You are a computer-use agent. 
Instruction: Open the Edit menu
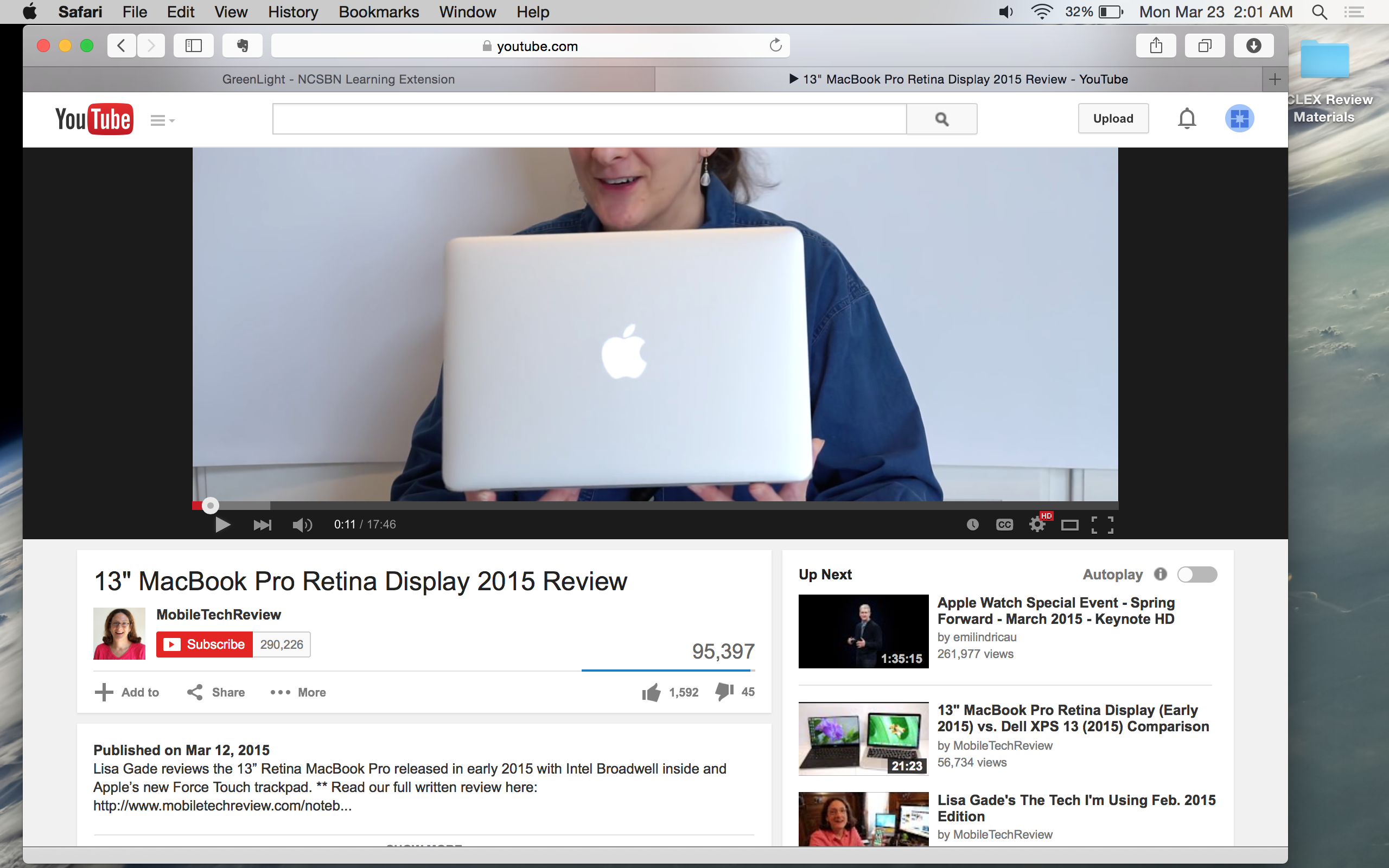point(180,11)
